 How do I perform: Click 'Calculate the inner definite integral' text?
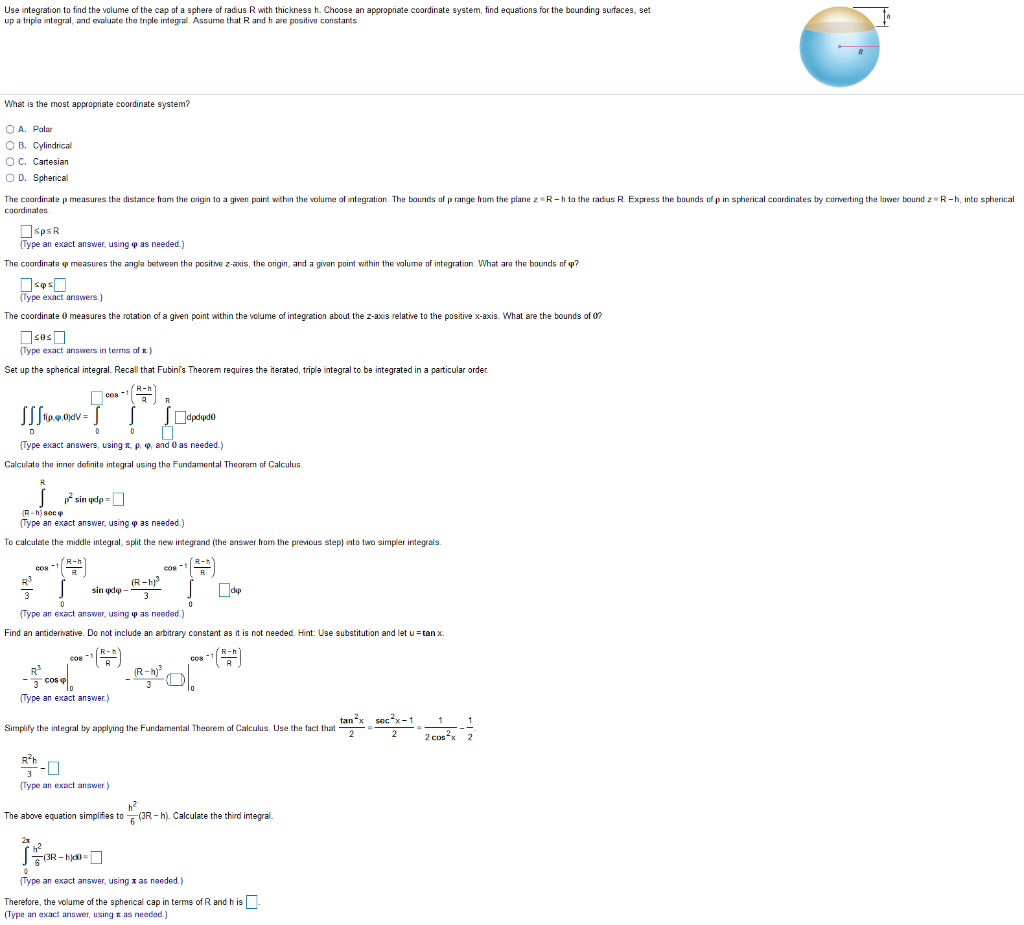[153, 465]
